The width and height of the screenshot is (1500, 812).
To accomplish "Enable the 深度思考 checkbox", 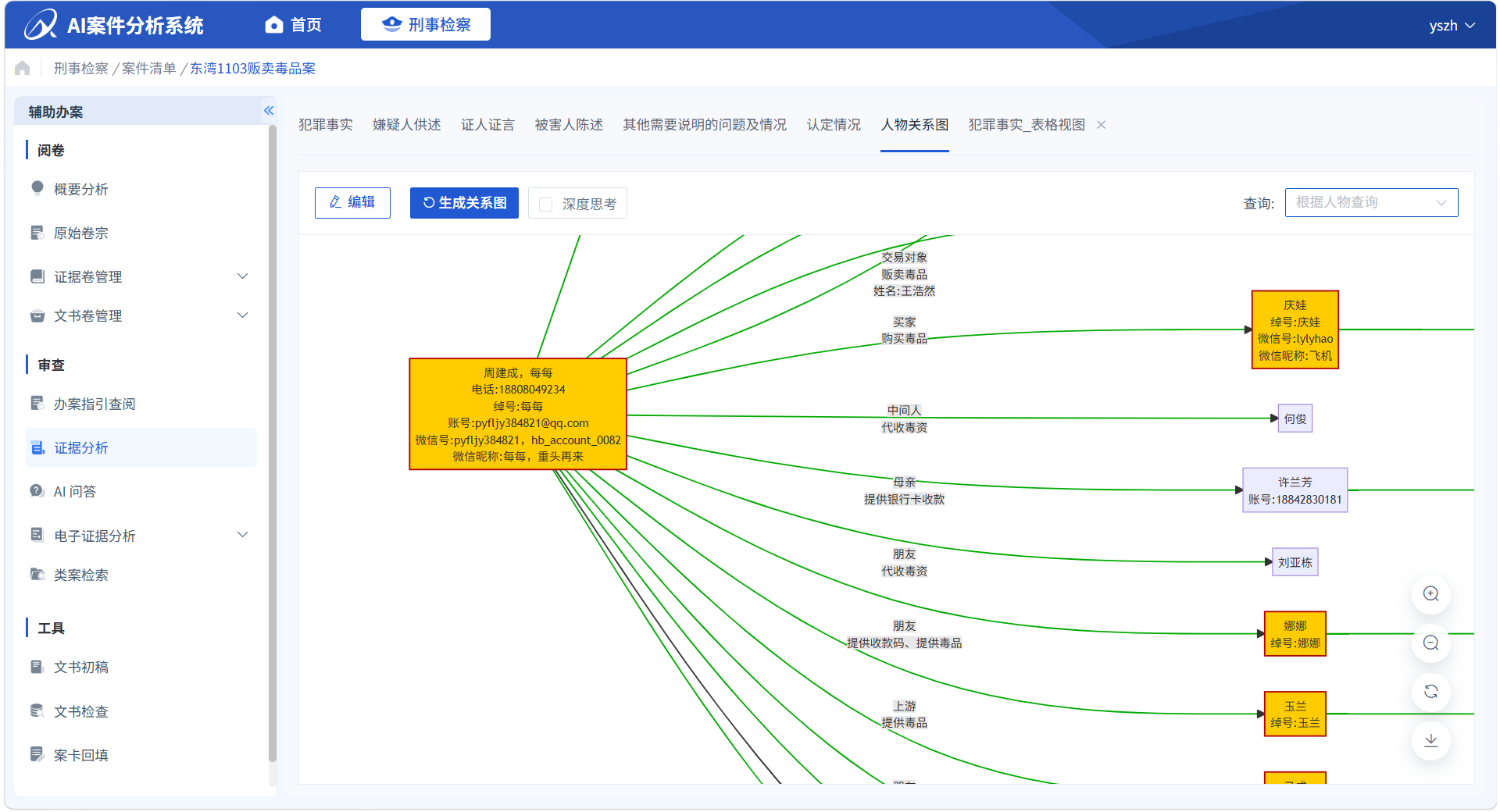I will pos(546,204).
